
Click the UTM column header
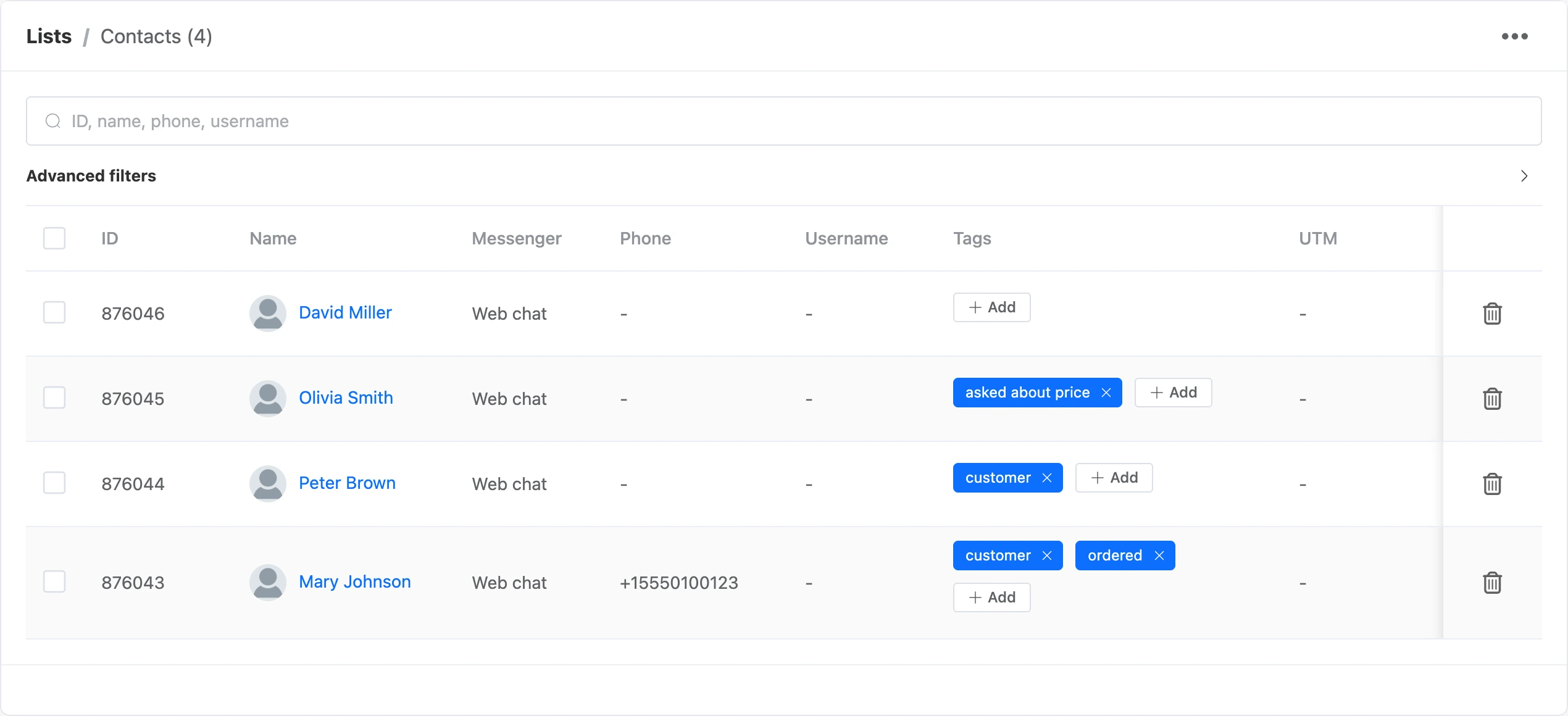(1318, 238)
